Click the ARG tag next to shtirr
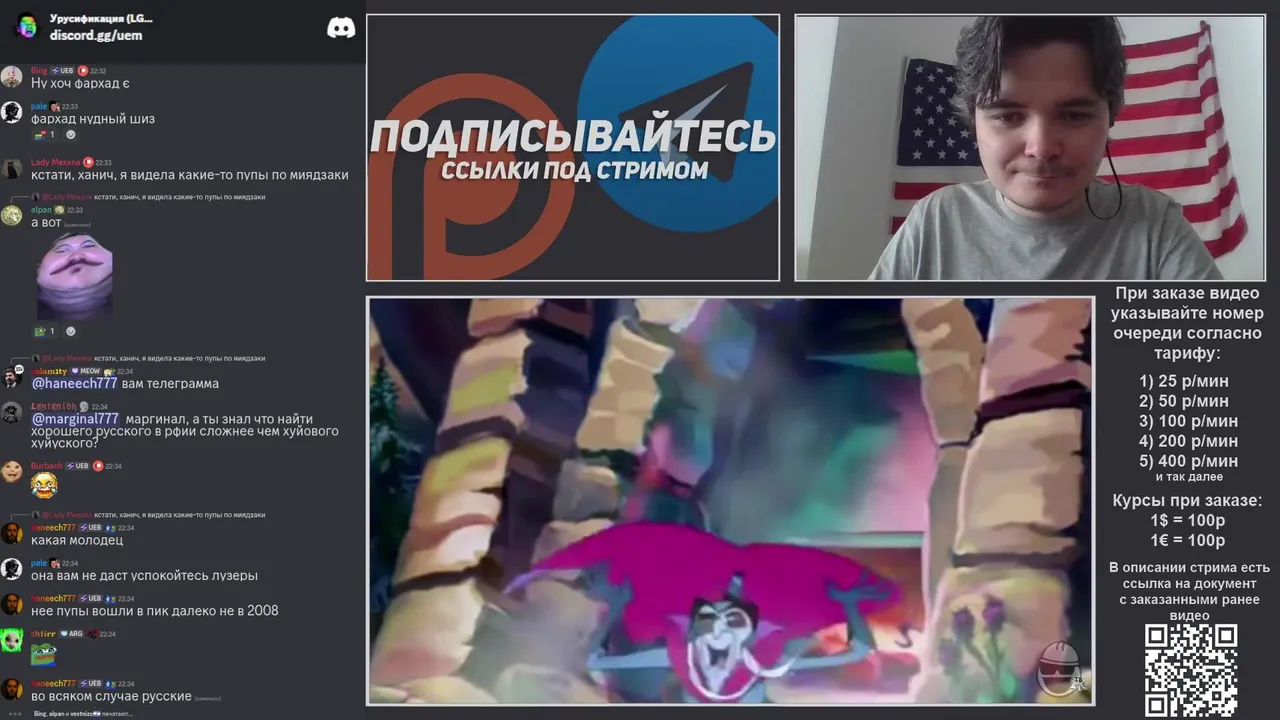 (71, 634)
